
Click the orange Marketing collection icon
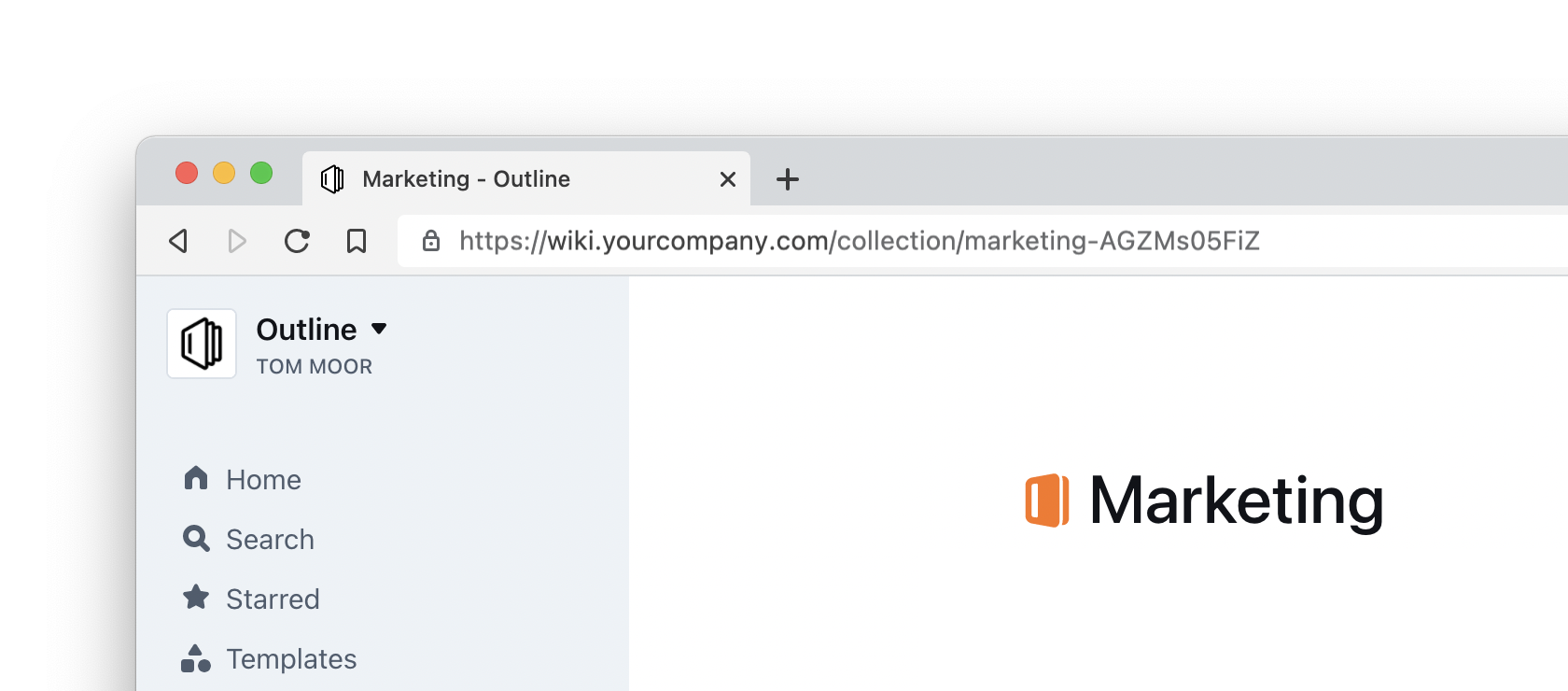click(x=1047, y=501)
